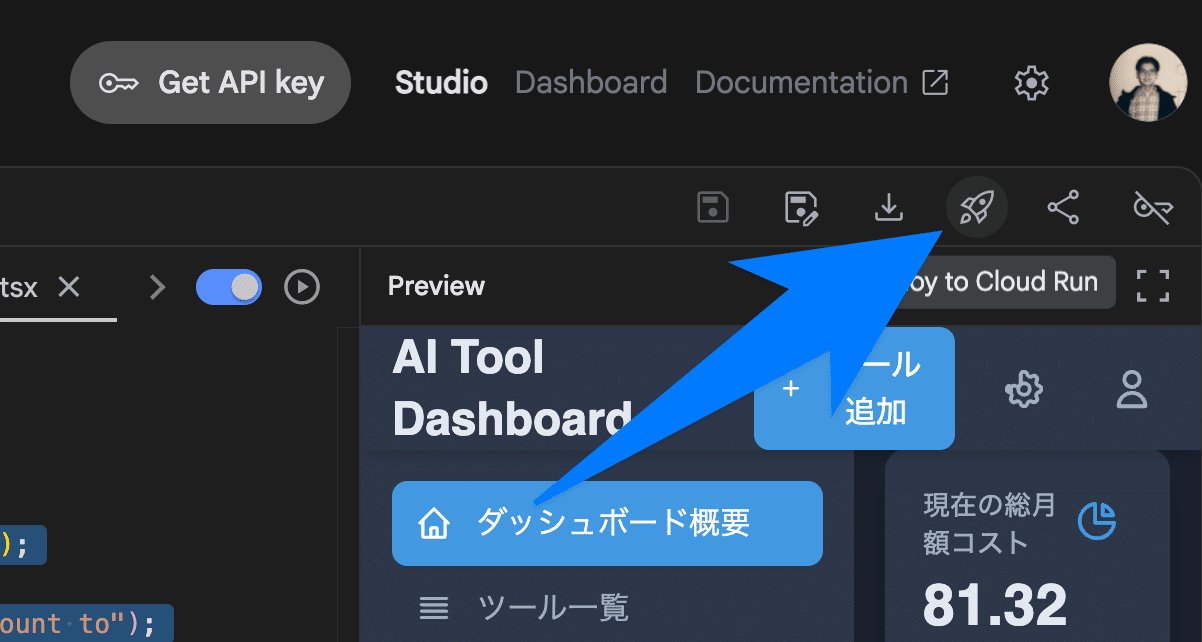Click the user profile avatar
The image size is (1202, 642).
[1148, 83]
